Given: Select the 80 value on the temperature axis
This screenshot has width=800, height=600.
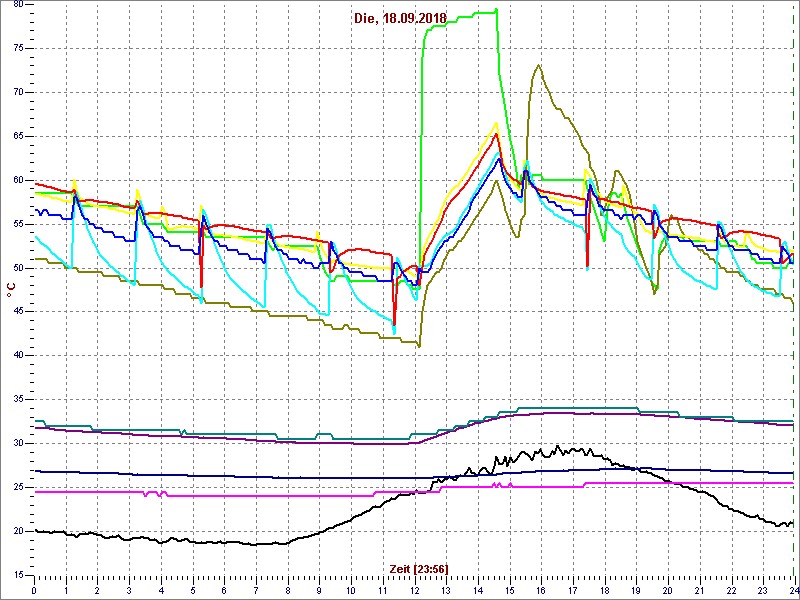Looking at the screenshot, I should point(16,5).
